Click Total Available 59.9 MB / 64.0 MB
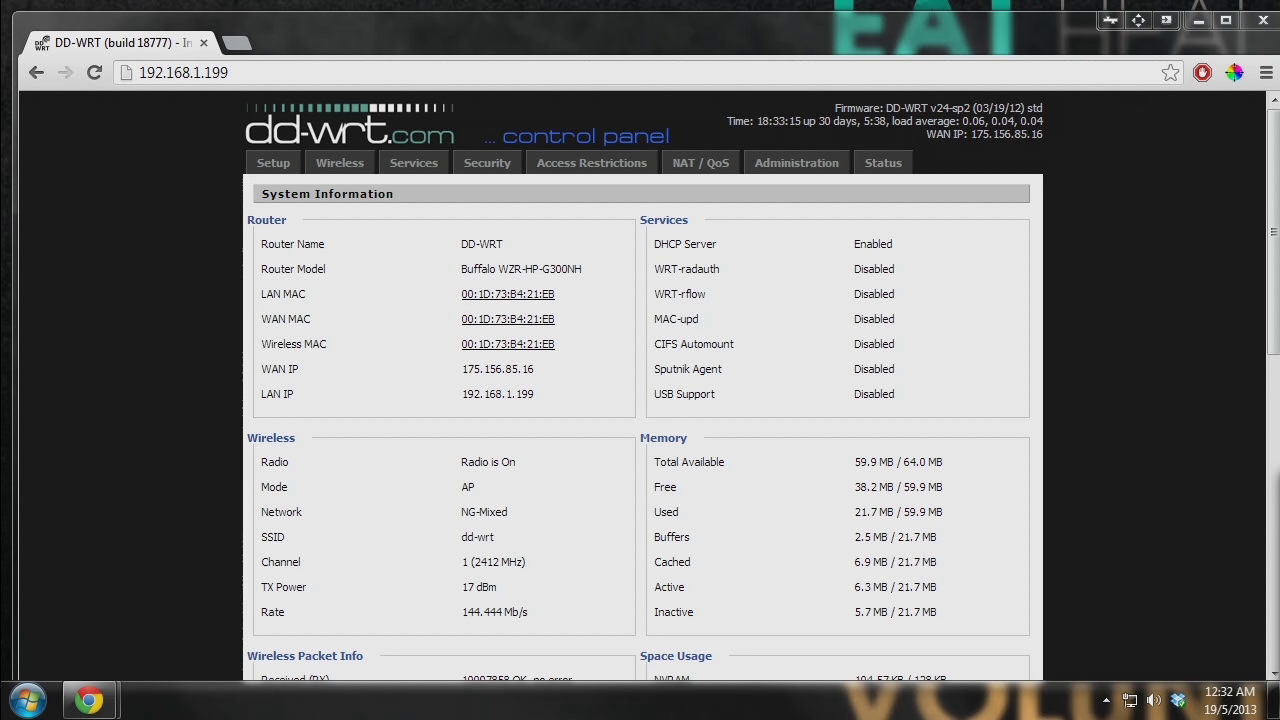 tap(898, 462)
